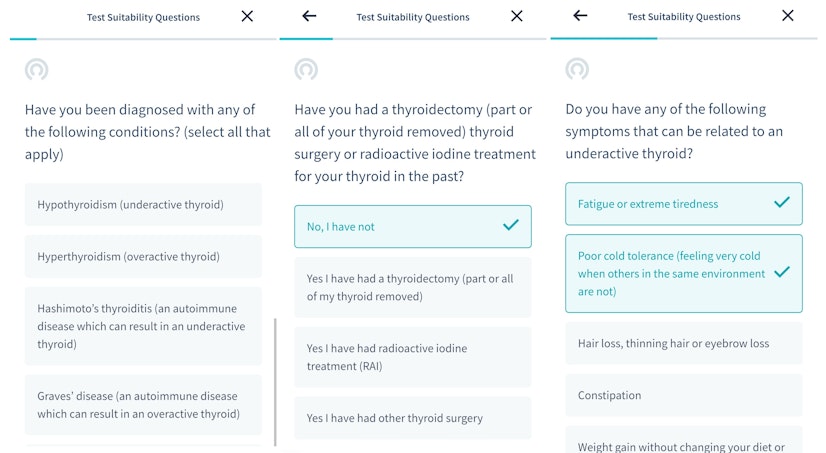Click the first panel's vertical scrollbar
Image resolution: width=826 pixels, height=453 pixels.
tap(274, 380)
